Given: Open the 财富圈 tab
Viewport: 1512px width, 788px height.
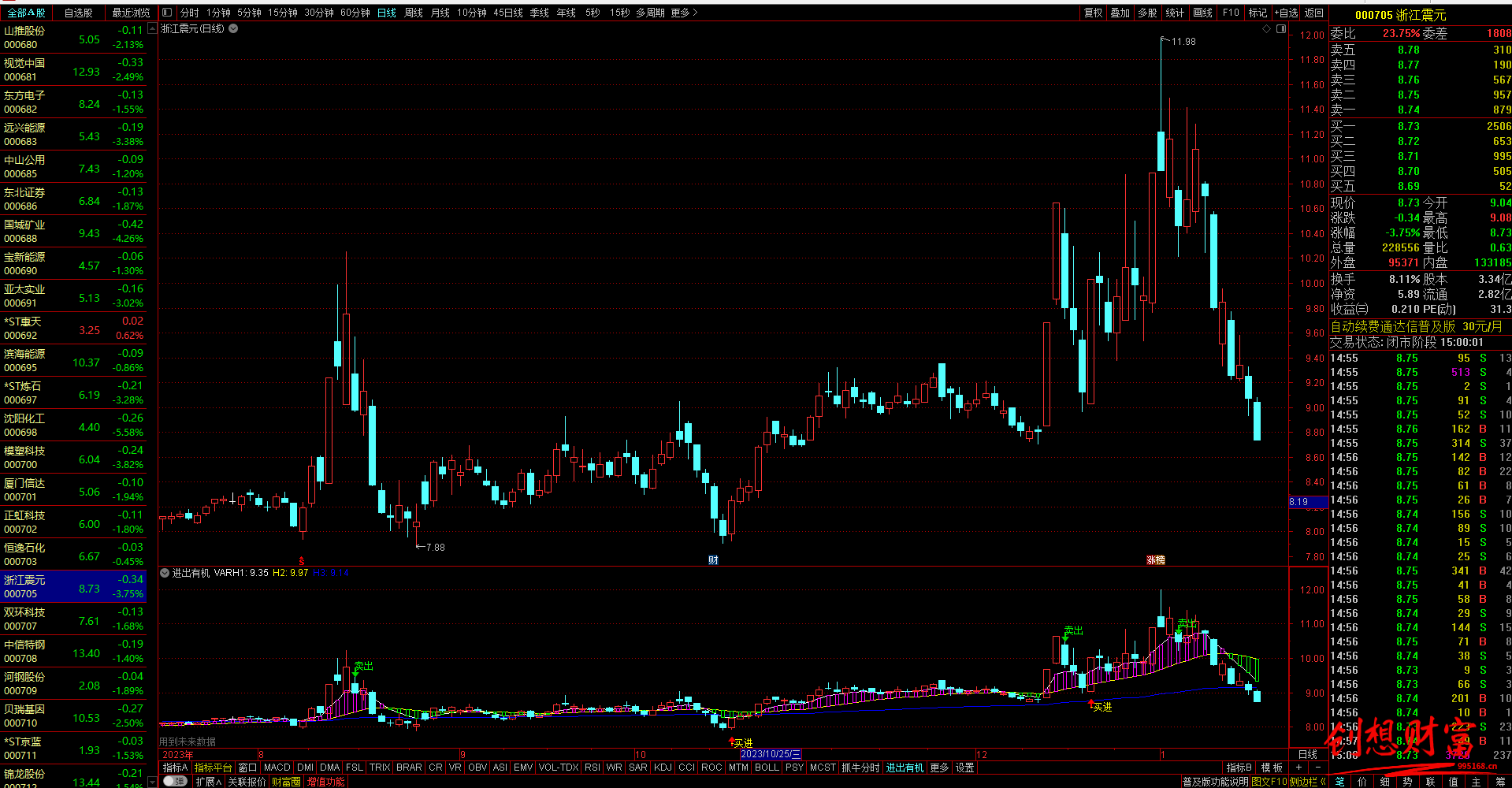Looking at the screenshot, I should click(x=286, y=782).
